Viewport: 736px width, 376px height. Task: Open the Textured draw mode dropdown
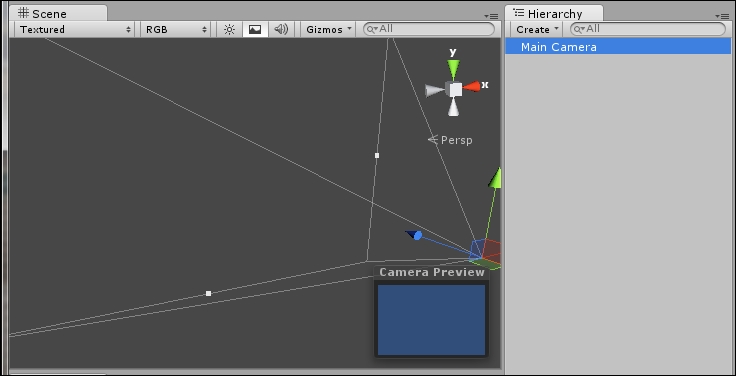click(x=74, y=29)
